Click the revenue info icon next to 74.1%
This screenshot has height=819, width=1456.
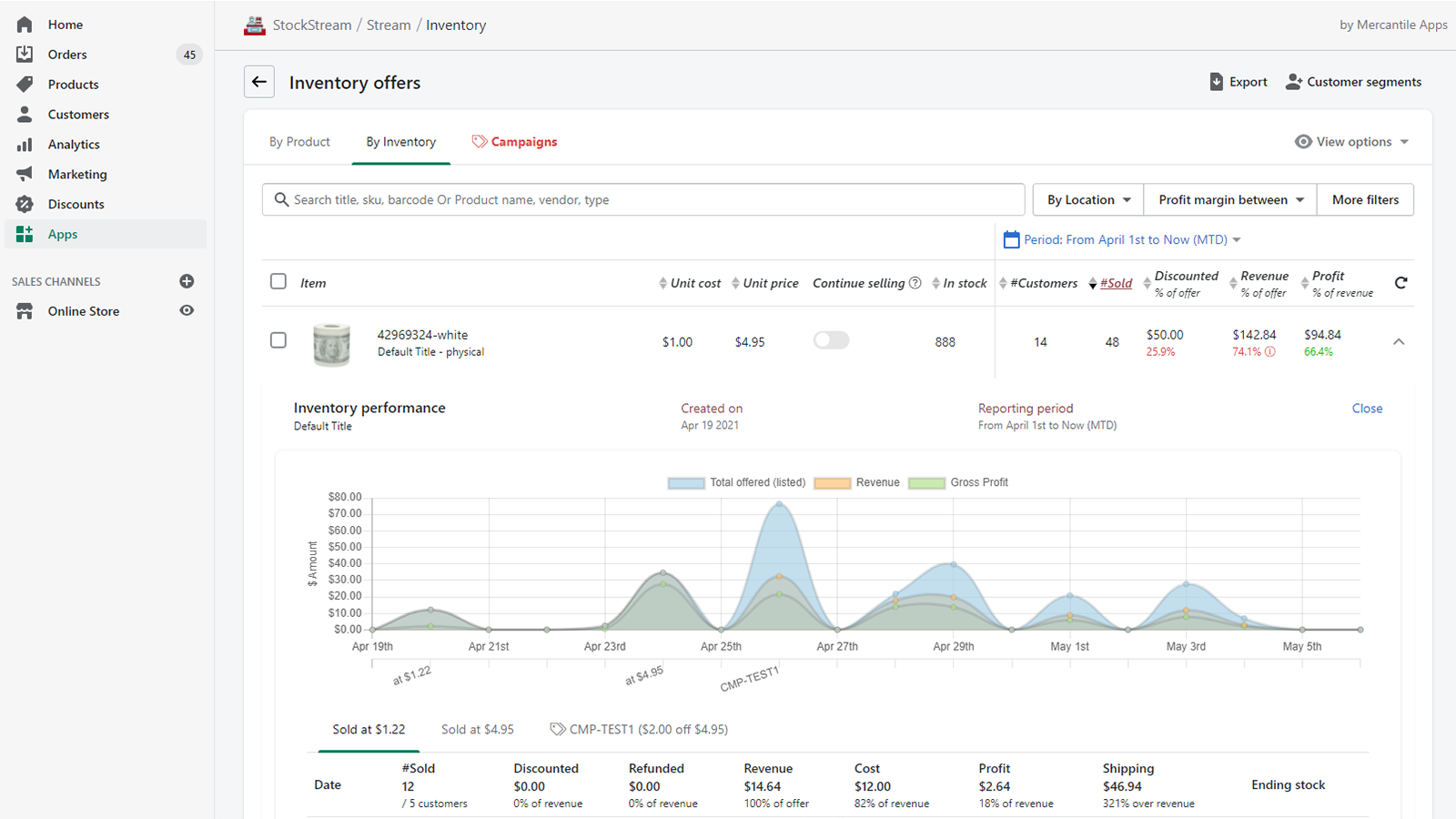tap(1270, 352)
